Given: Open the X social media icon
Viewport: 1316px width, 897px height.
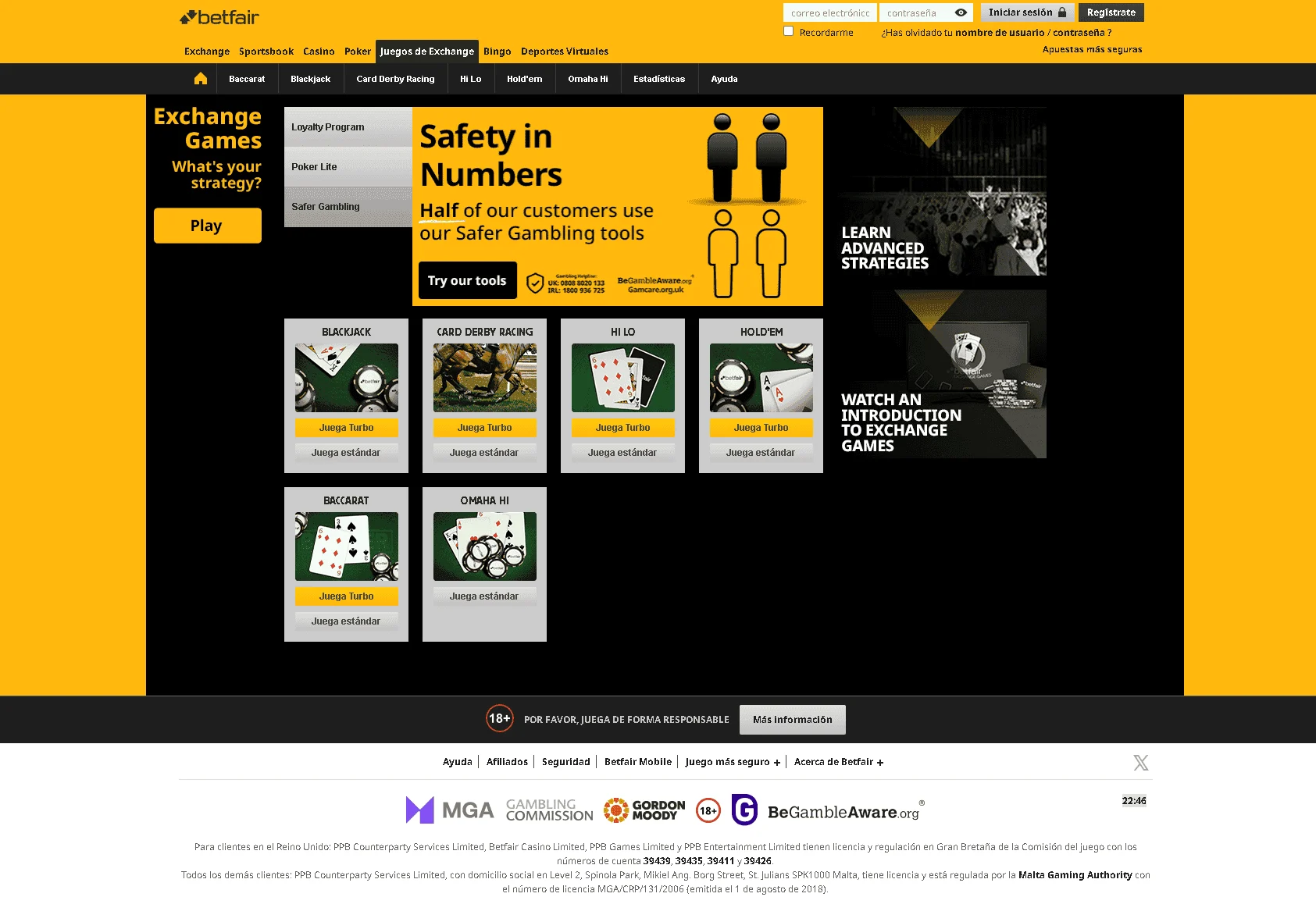Looking at the screenshot, I should pyautogui.click(x=1141, y=763).
